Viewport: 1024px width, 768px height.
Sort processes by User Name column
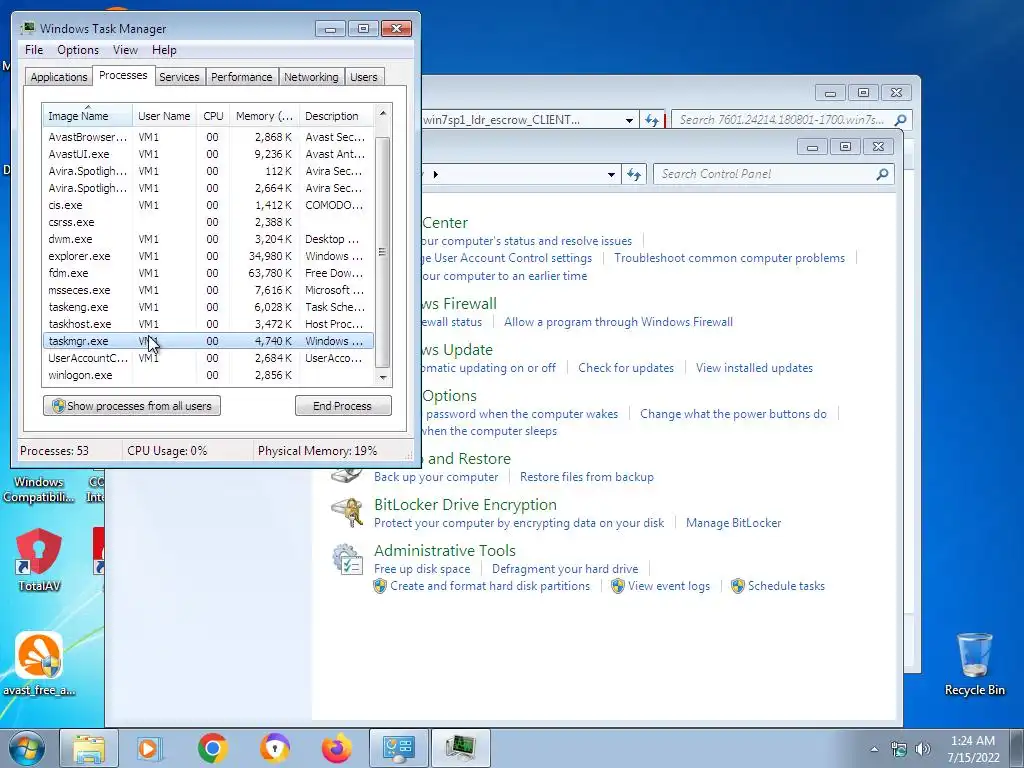pyautogui.click(x=164, y=116)
